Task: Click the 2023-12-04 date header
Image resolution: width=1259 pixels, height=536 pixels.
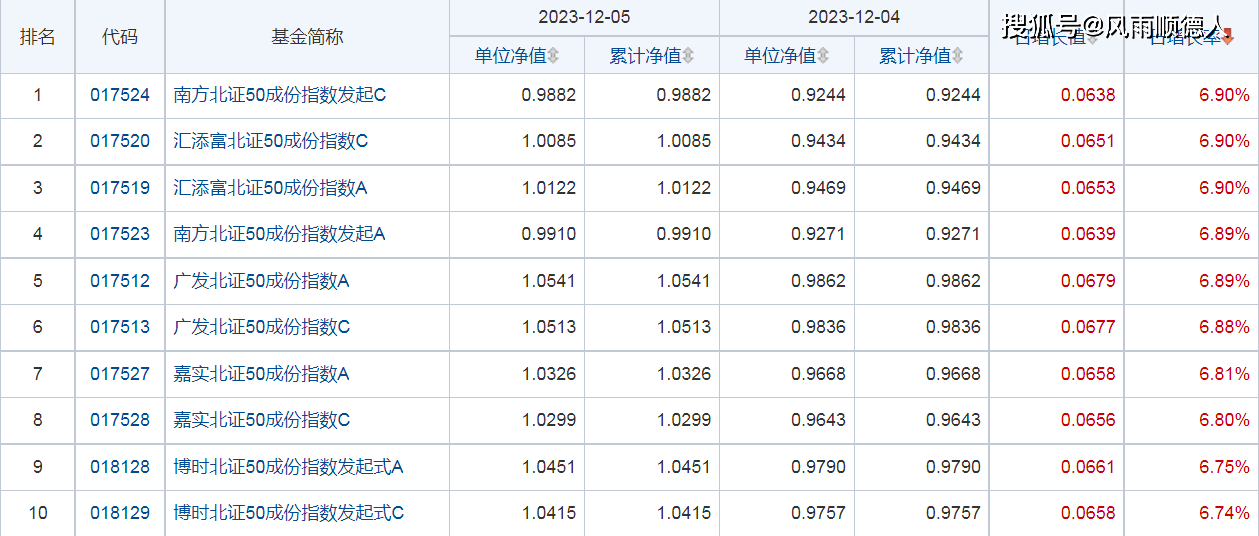Action: point(854,18)
